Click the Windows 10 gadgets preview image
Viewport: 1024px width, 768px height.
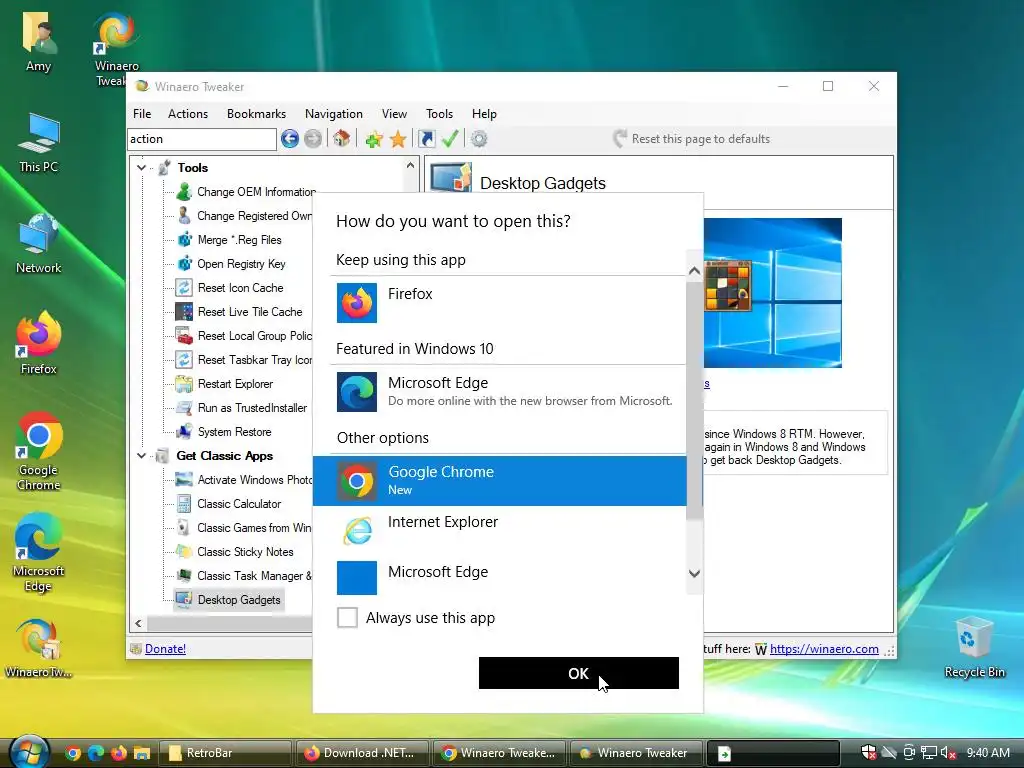773,293
